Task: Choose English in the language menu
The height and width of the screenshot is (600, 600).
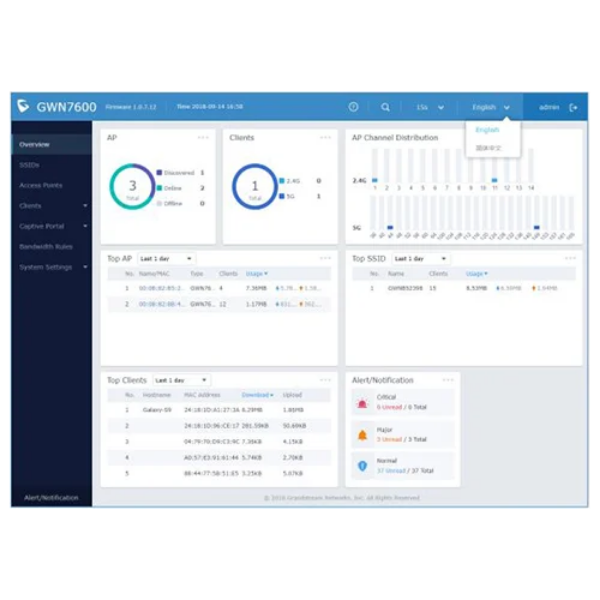Action: click(x=487, y=130)
